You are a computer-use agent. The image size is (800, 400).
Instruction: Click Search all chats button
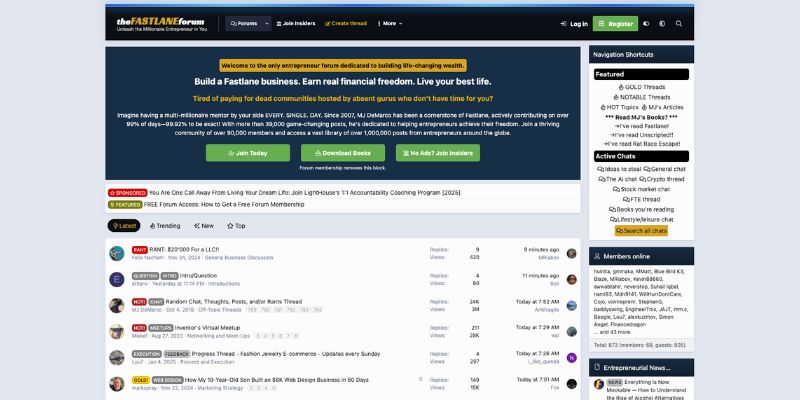(x=641, y=231)
